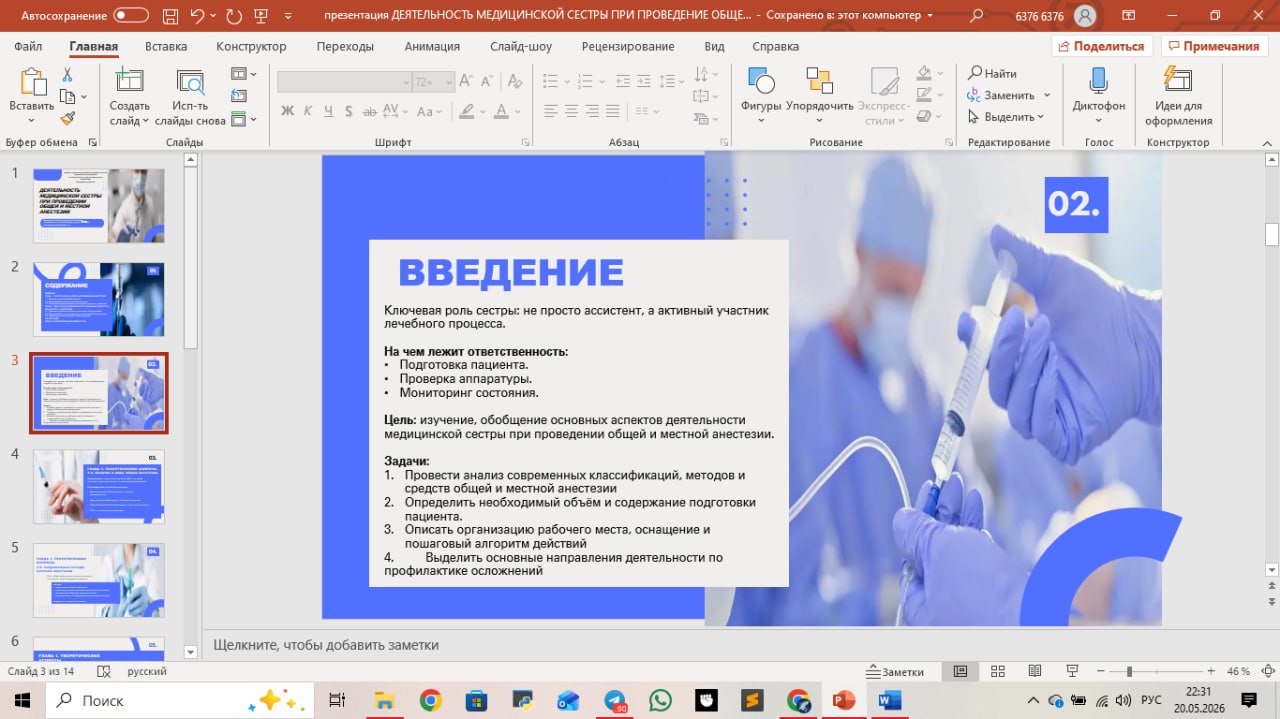Click the Найти find button

point(992,73)
